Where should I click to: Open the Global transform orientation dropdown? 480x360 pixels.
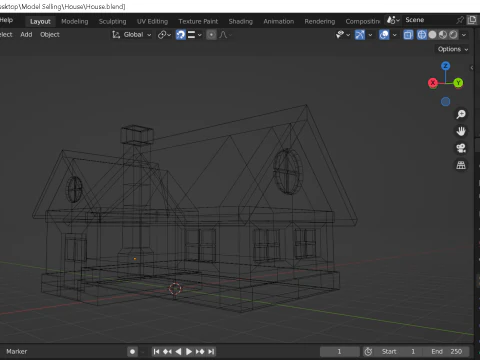pyautogui.click(x=132, y=35)
